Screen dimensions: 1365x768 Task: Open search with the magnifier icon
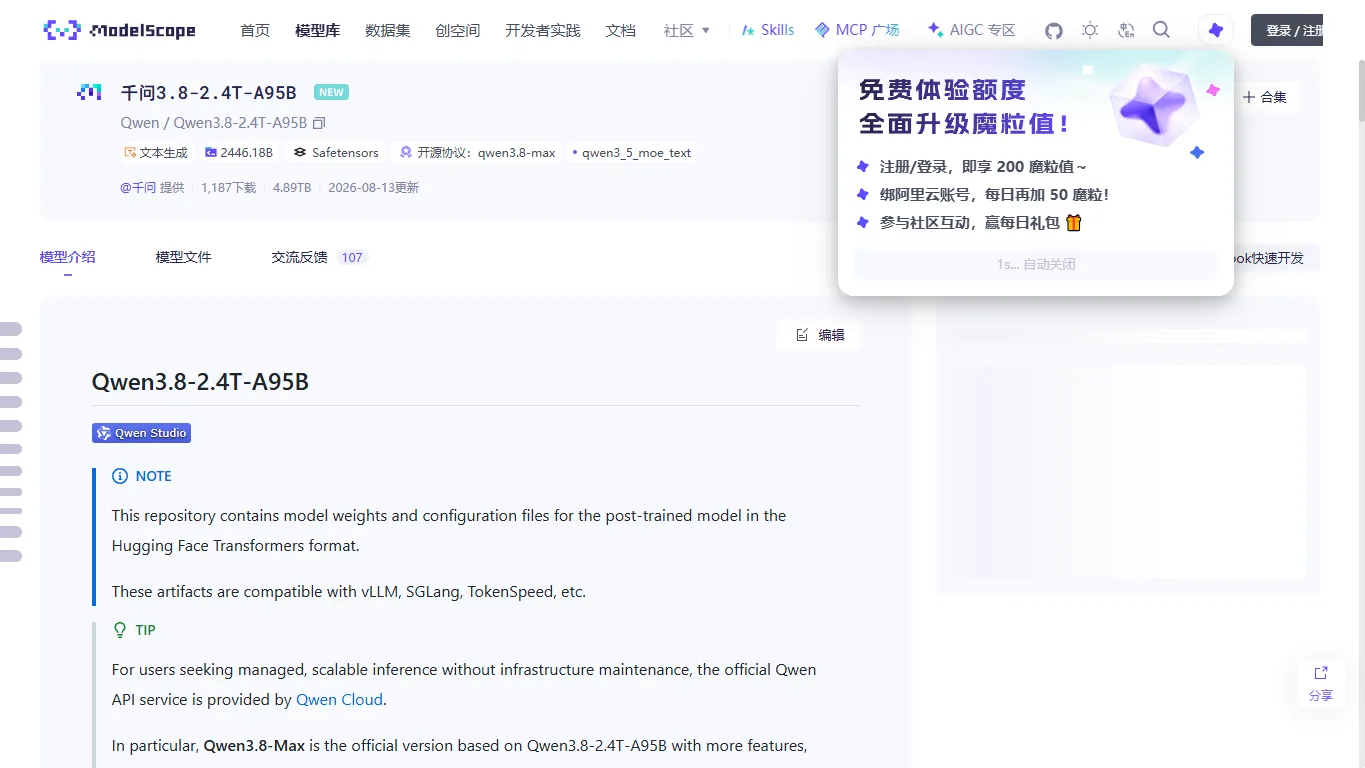tap(1161, 30)
